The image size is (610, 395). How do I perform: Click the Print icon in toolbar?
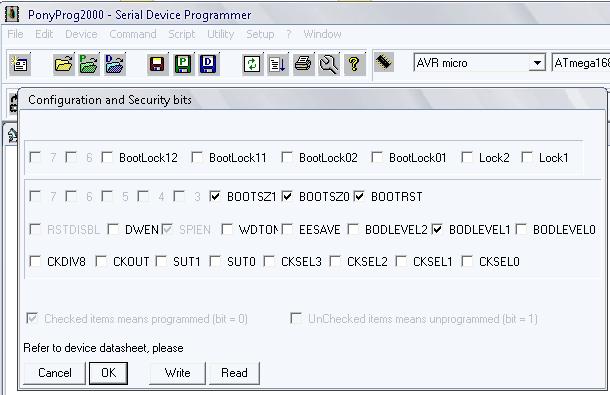303,64
